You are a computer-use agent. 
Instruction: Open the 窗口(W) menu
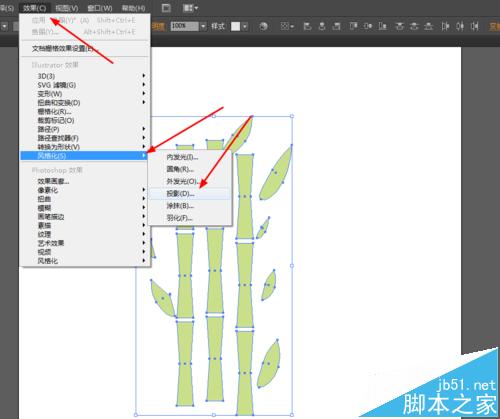click(99, 8)
